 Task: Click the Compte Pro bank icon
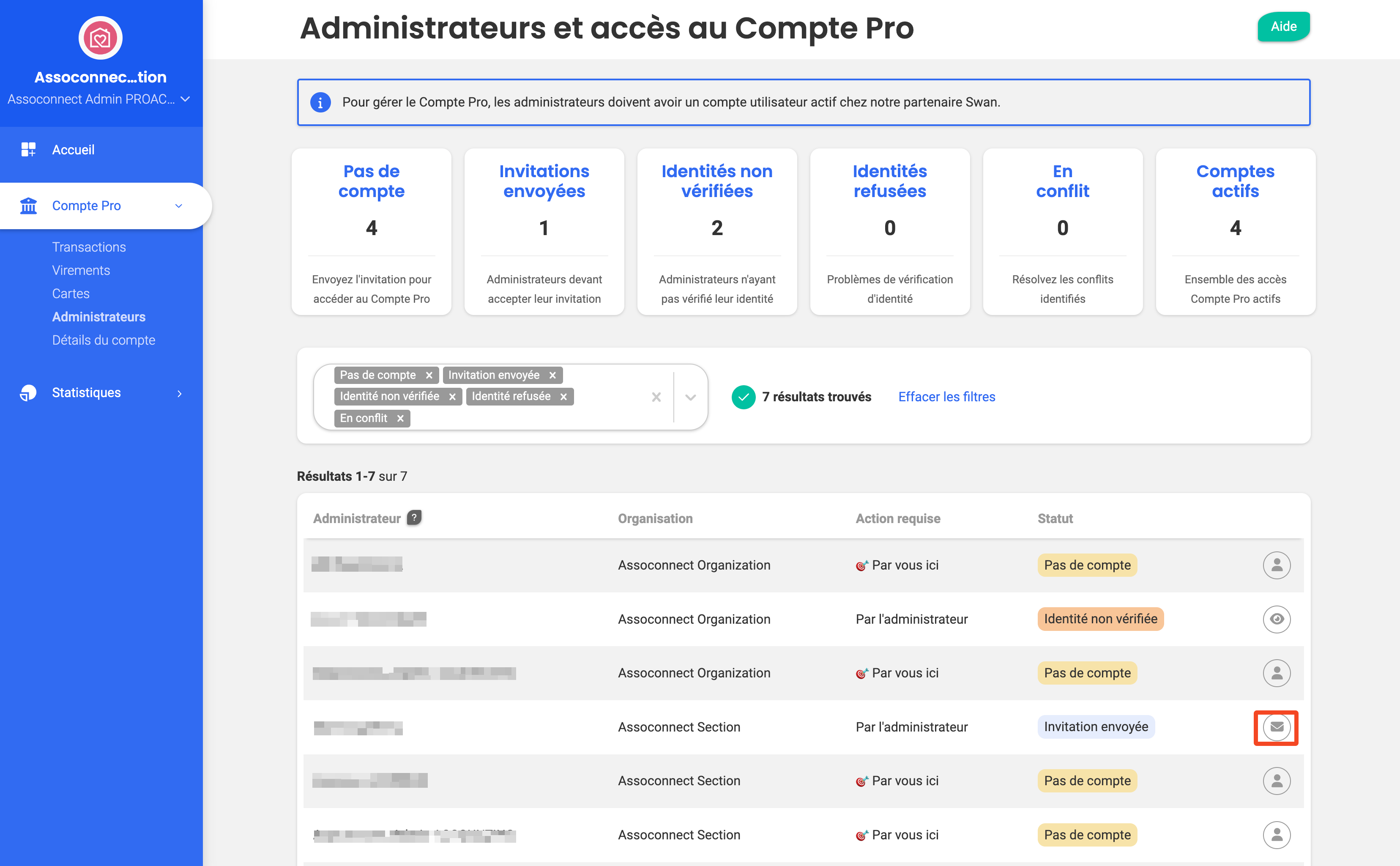coord(28,206)
